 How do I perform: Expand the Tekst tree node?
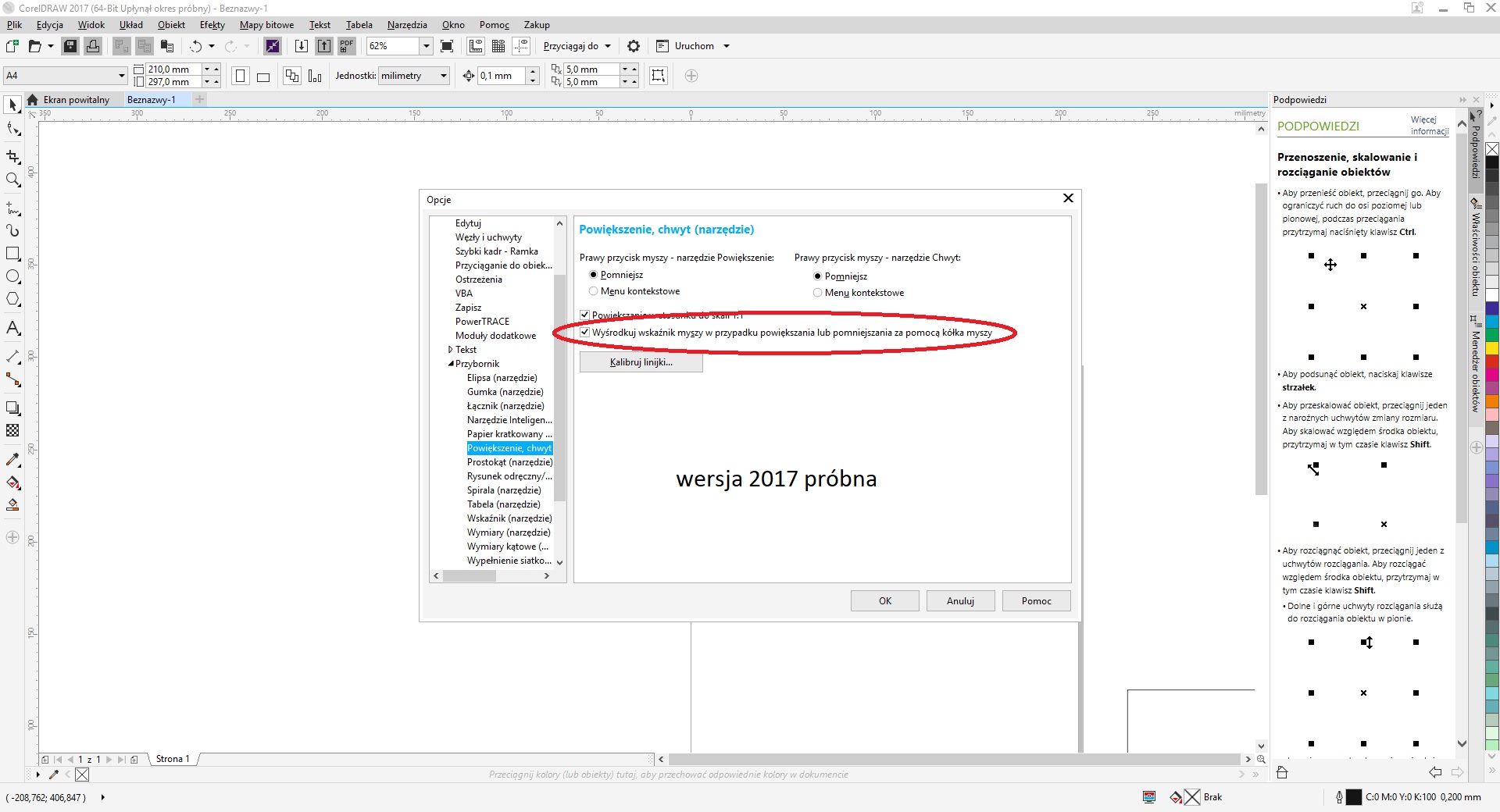(450, 350)
